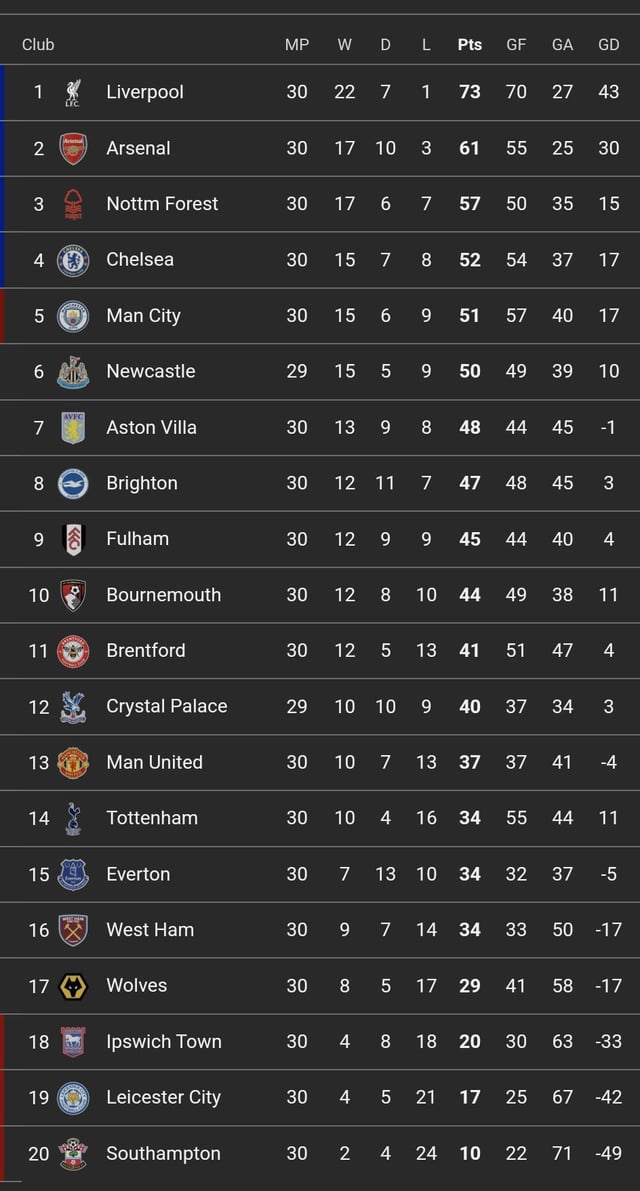Click the Wolves club badge

72,985
